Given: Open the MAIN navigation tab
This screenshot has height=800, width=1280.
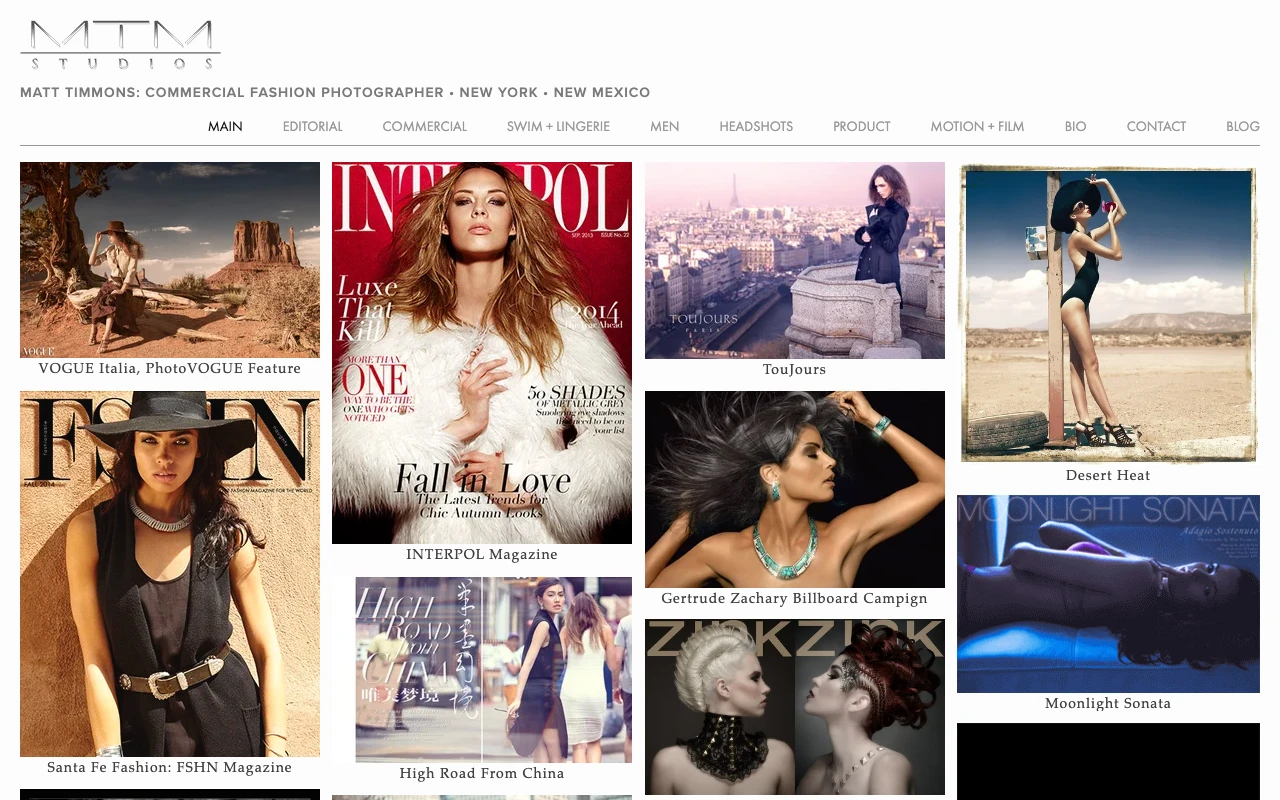Looking at the screenshot, I should (x=225, y=126).
